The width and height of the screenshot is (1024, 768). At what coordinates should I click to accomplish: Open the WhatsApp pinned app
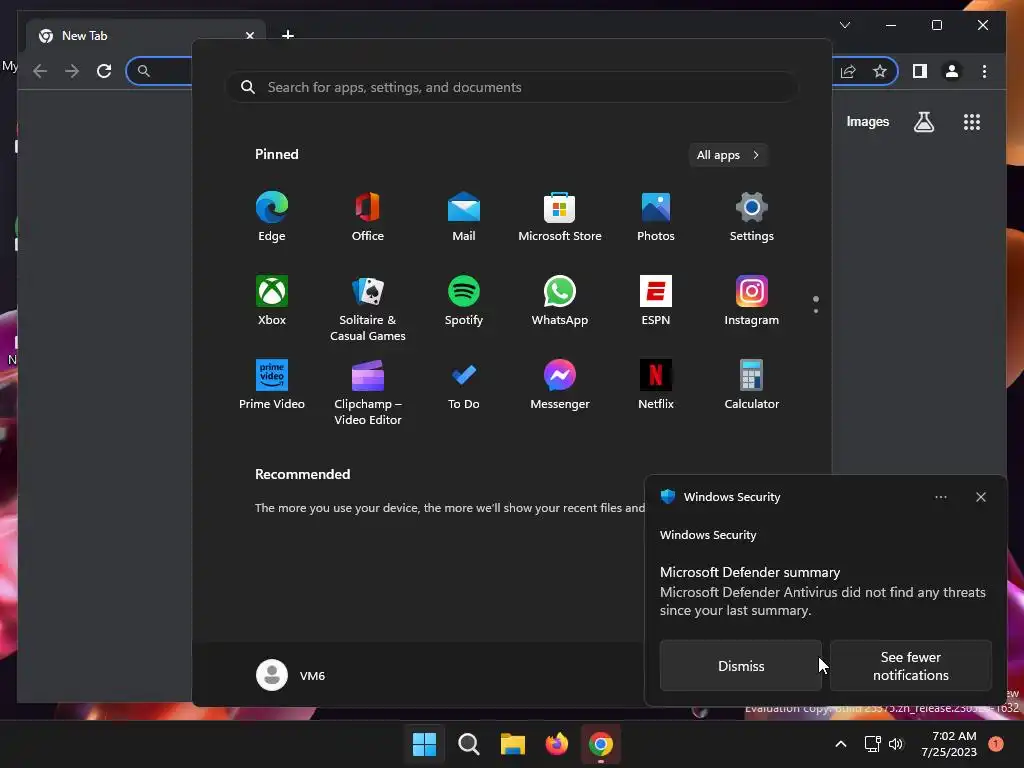tap(560, 300)
